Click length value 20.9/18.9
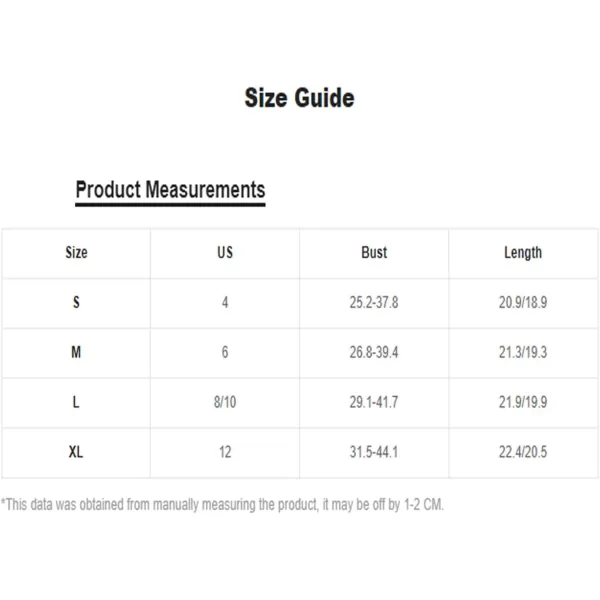 (523, 303)
